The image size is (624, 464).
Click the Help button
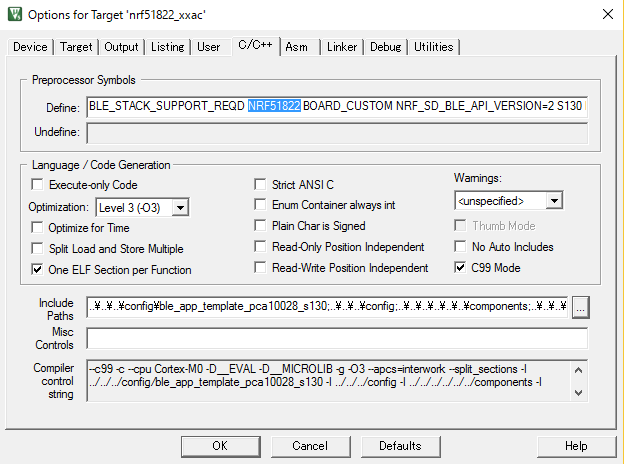click(x=576, y=446)
